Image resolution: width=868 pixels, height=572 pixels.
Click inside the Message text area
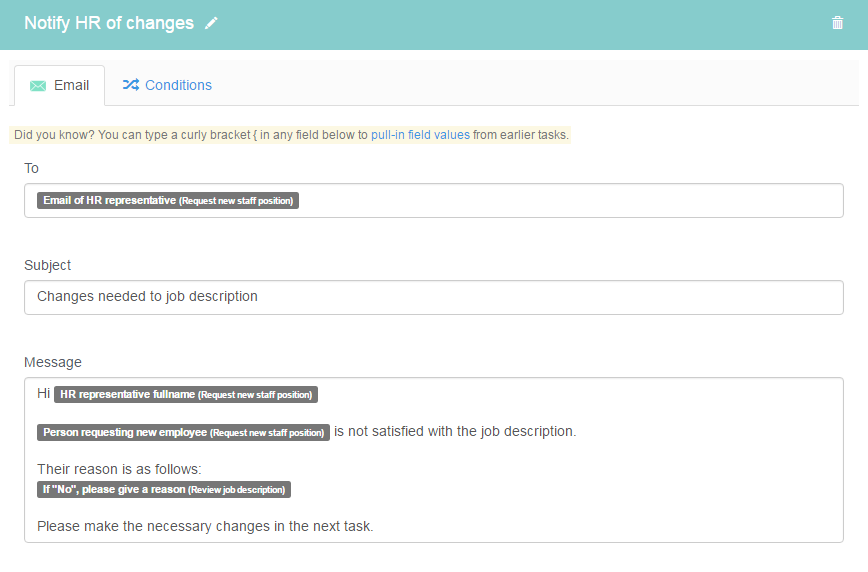point(433,460)
